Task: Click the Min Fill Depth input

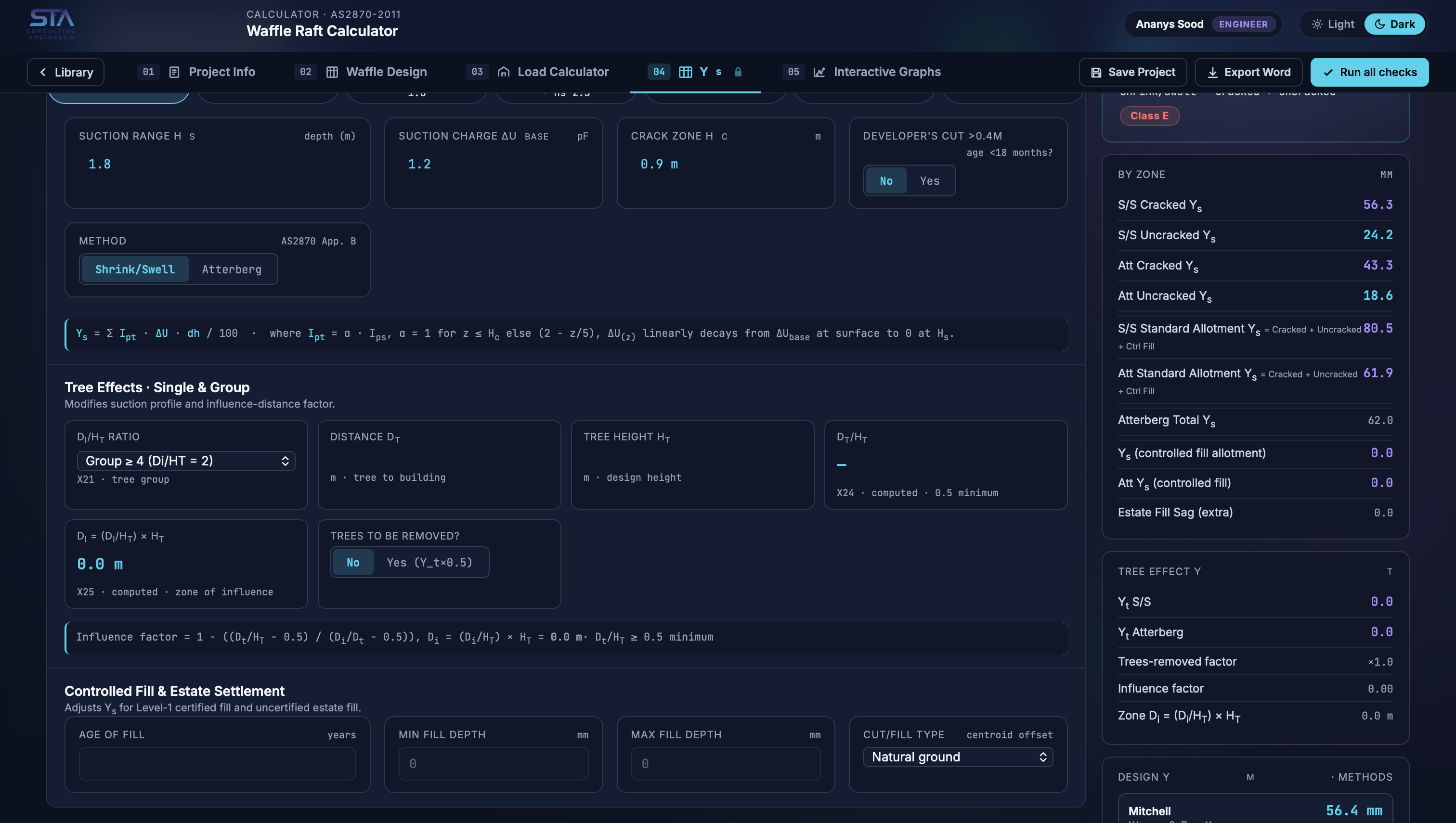Action: [x=493, y=763]
